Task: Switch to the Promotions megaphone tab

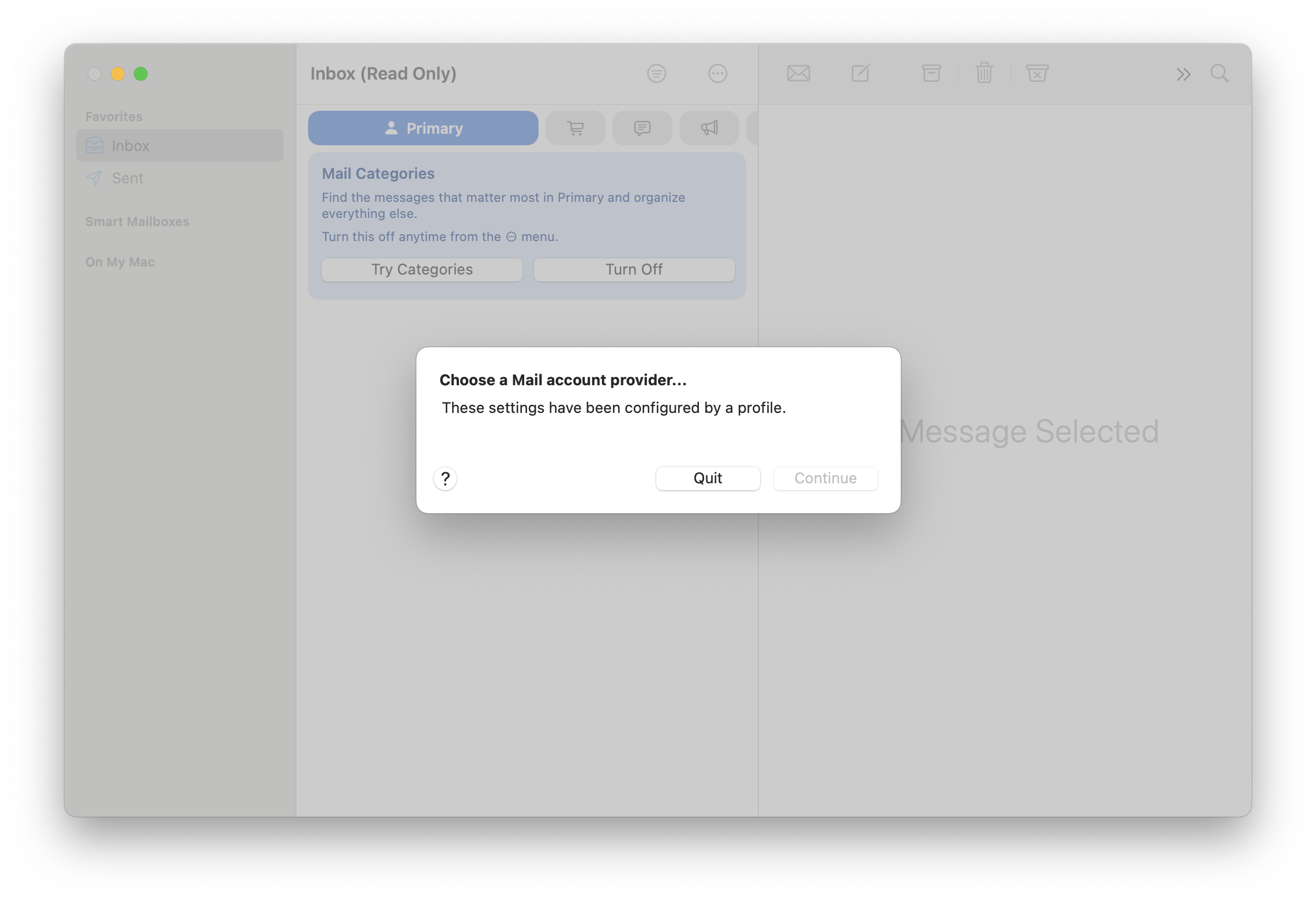Action: pyautogui.click(x=709, y=128)
